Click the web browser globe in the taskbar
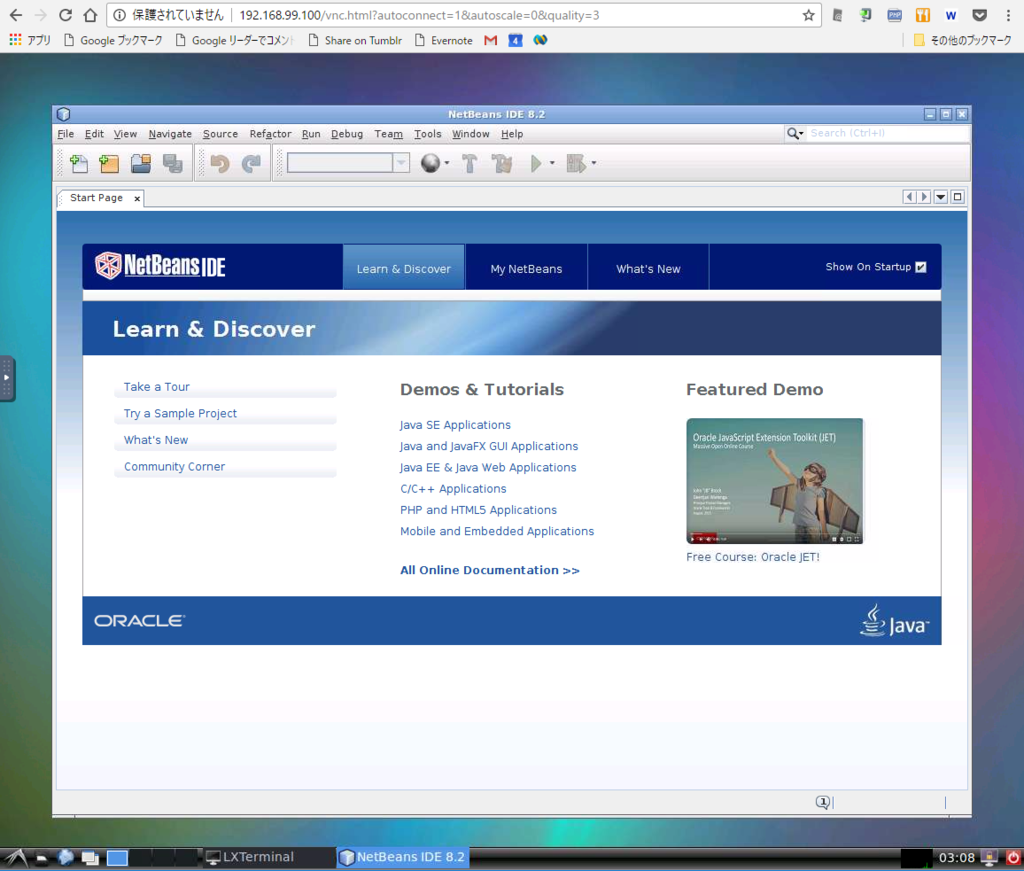1024x871 pixels. (x=65, y=857)
